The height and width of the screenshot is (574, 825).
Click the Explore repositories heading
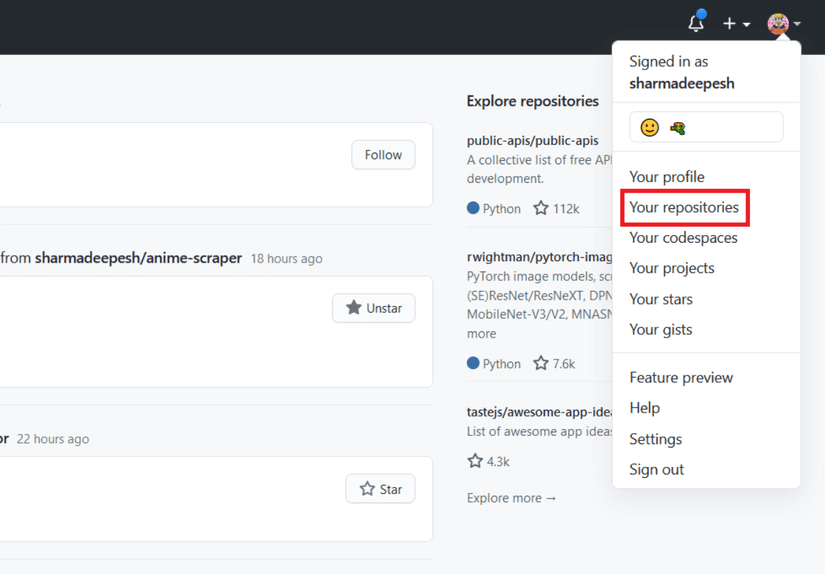pyautogui.click(x=532, y=101)
